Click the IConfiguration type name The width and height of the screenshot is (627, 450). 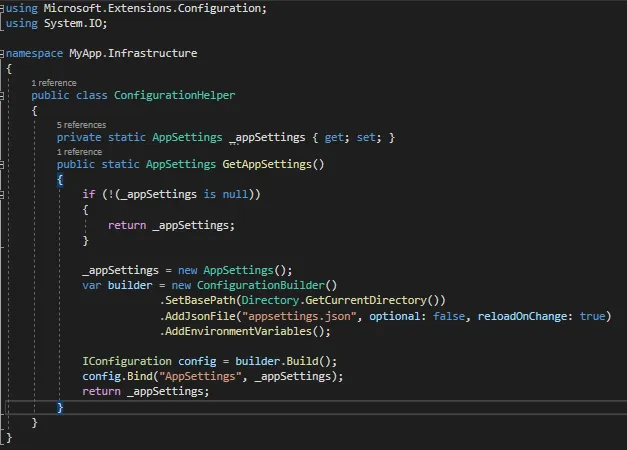127,361
